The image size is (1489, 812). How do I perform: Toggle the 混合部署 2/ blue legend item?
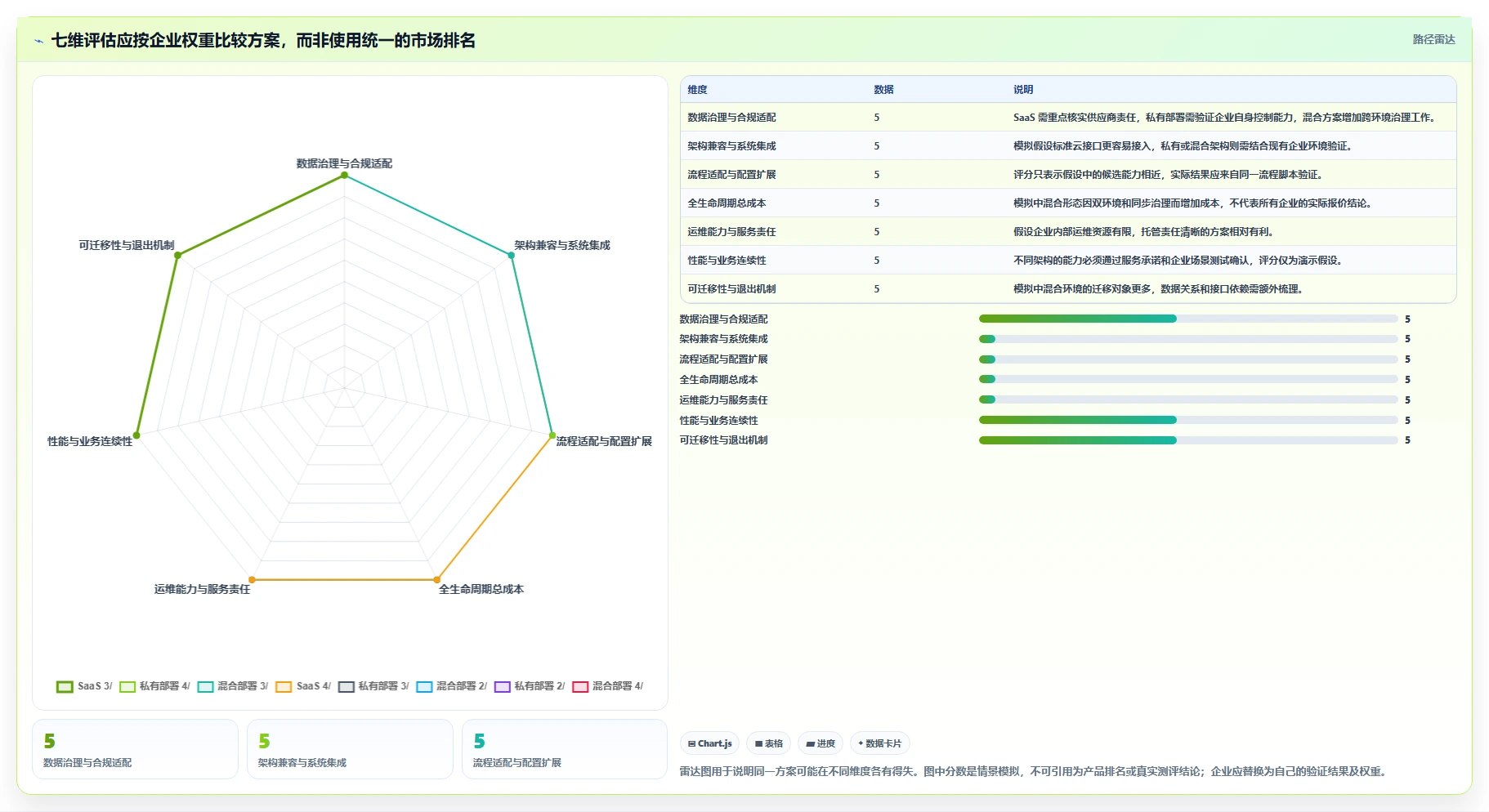click(x=452, y=686)
